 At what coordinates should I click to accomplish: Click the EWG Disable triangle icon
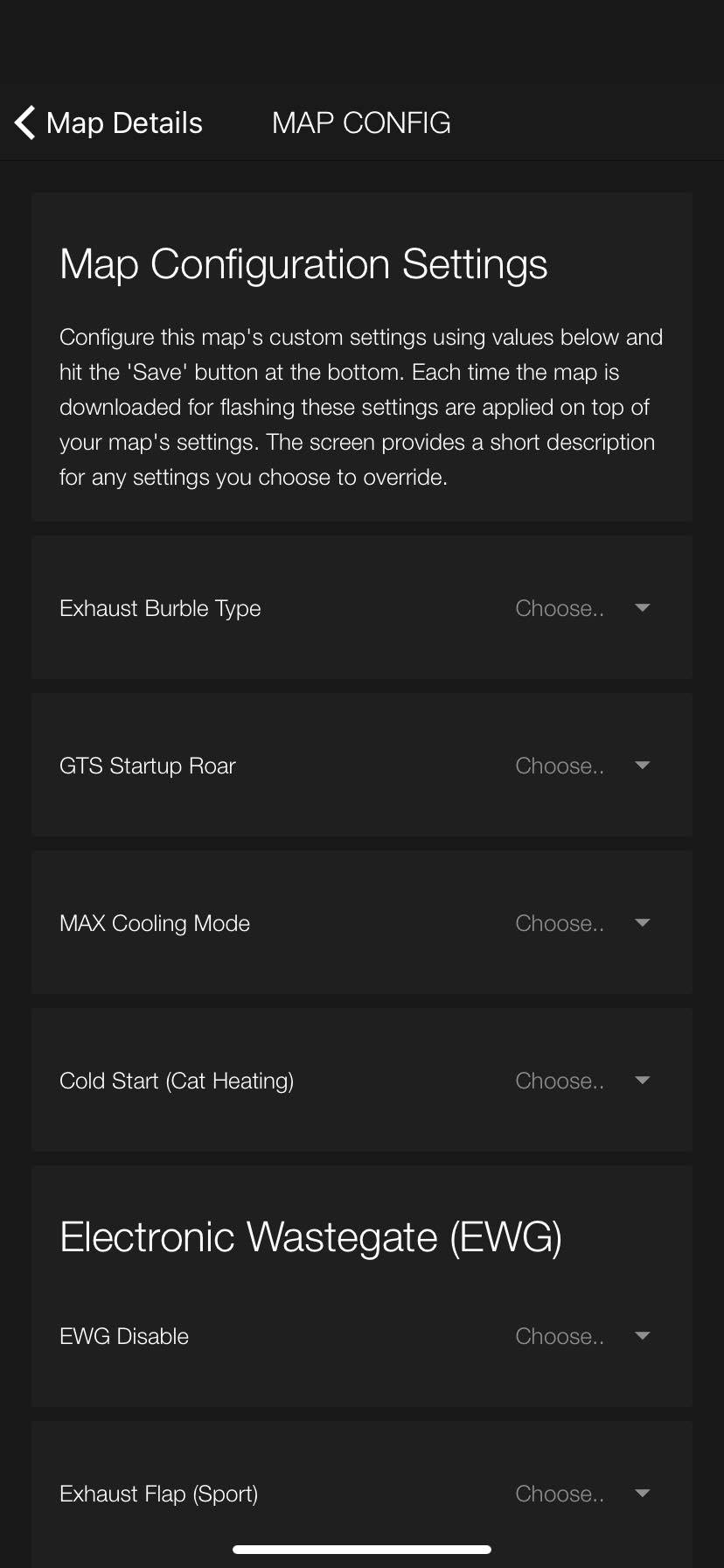pyautogui.click(x=643, y=1336)
